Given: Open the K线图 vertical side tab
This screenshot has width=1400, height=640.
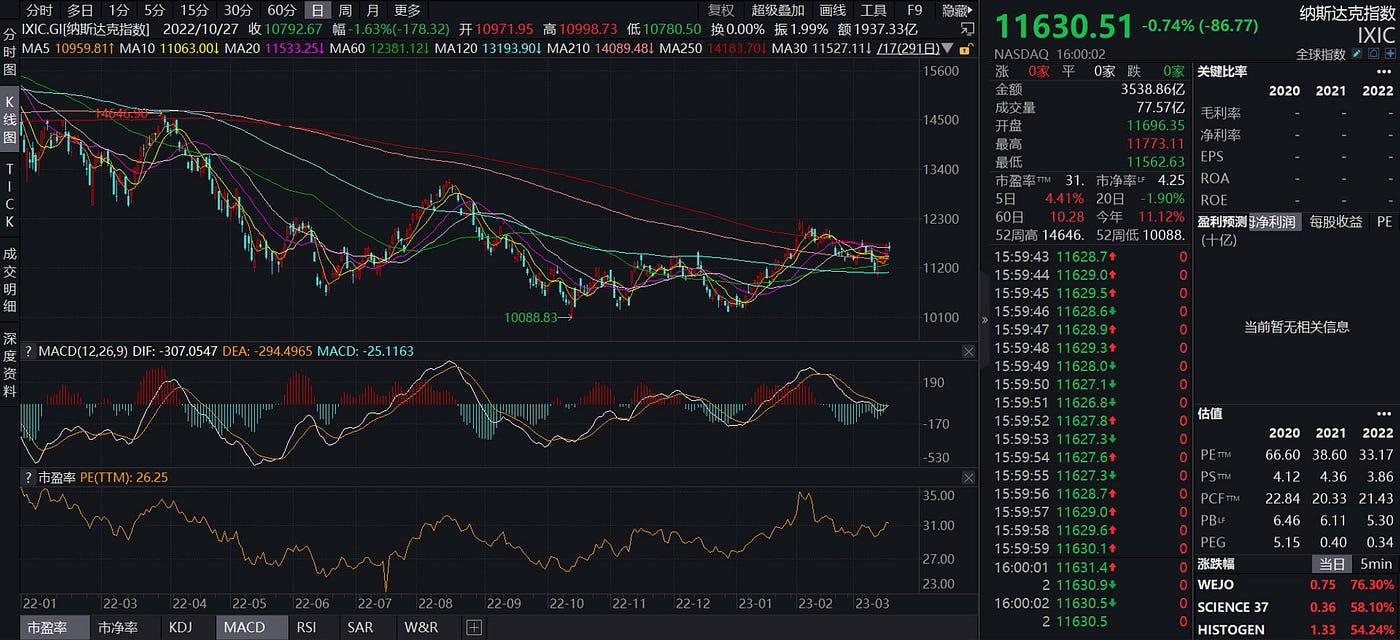Looking at the screenshot, I should click(10, 118).
